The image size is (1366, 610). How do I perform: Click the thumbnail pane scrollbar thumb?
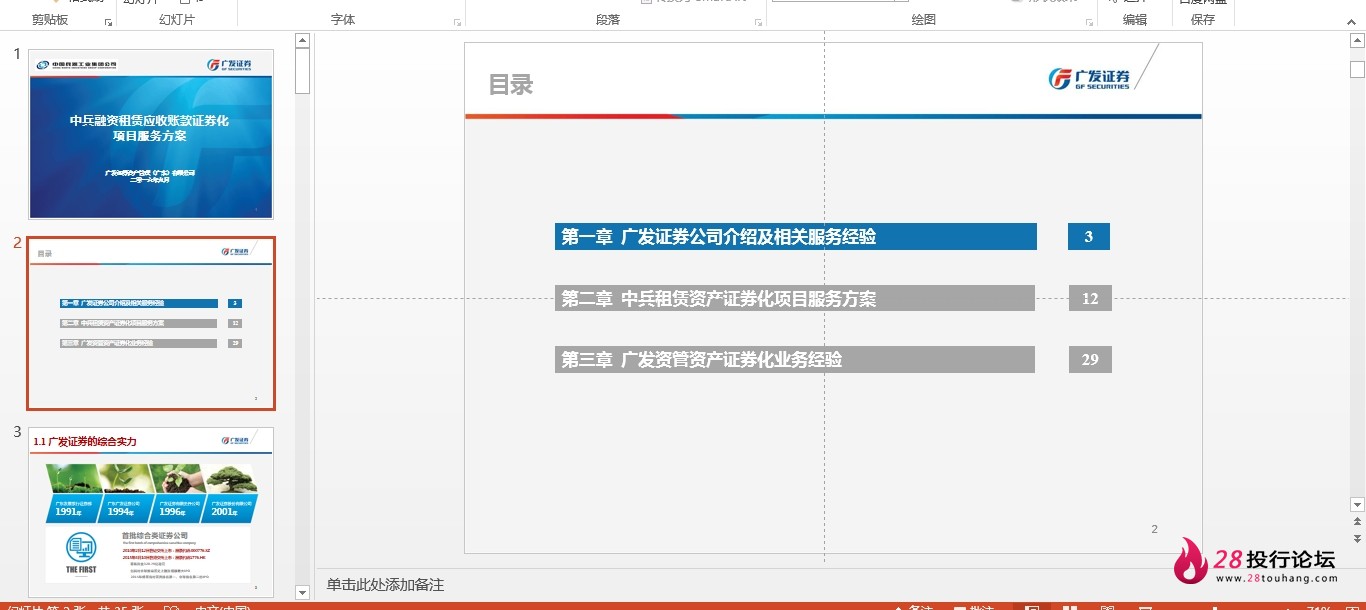point(302,72)
